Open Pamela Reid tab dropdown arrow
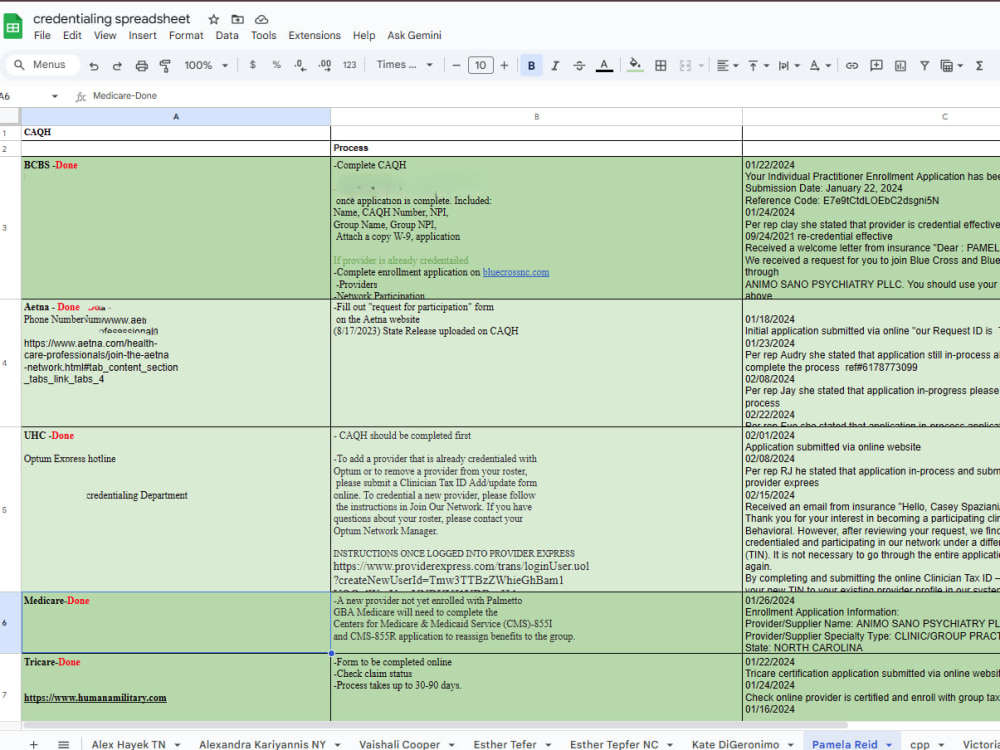The height and width of the screenshot is (750, 1000). 889,745
